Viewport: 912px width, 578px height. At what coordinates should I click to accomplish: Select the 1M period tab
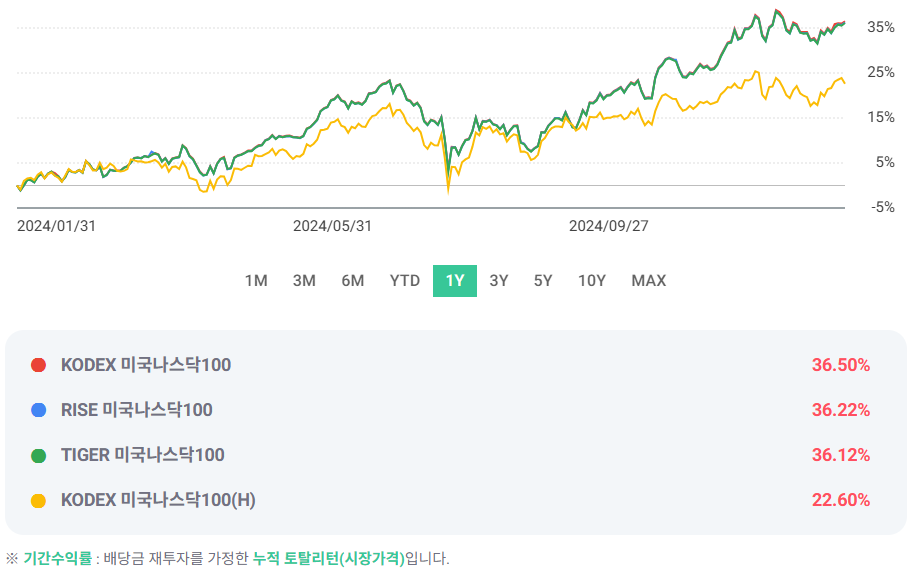tap(256, 281)
